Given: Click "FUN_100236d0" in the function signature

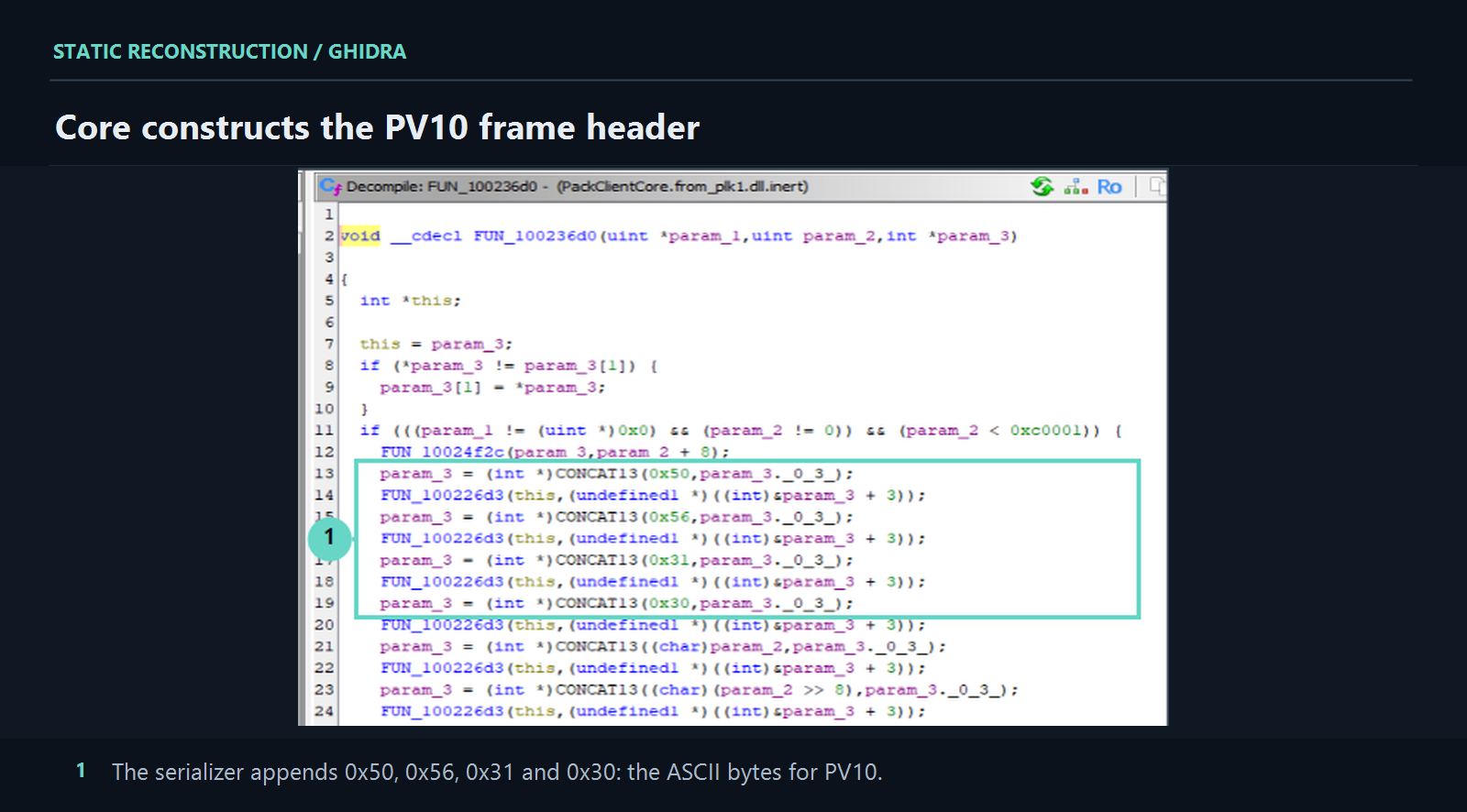Looking at the screenshot, I should (536, 236).
